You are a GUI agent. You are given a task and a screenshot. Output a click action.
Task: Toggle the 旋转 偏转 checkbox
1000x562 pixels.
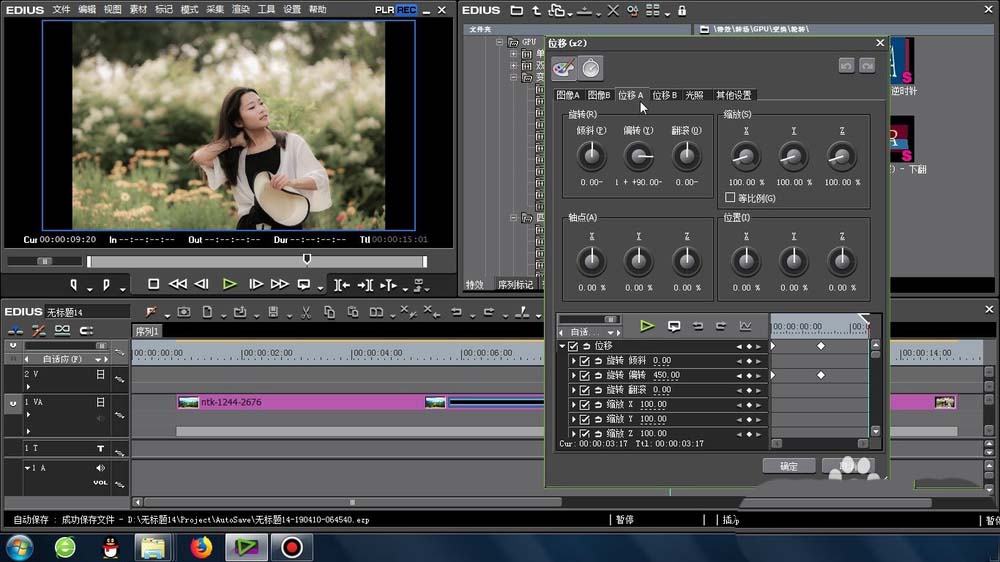pos(584,375)
